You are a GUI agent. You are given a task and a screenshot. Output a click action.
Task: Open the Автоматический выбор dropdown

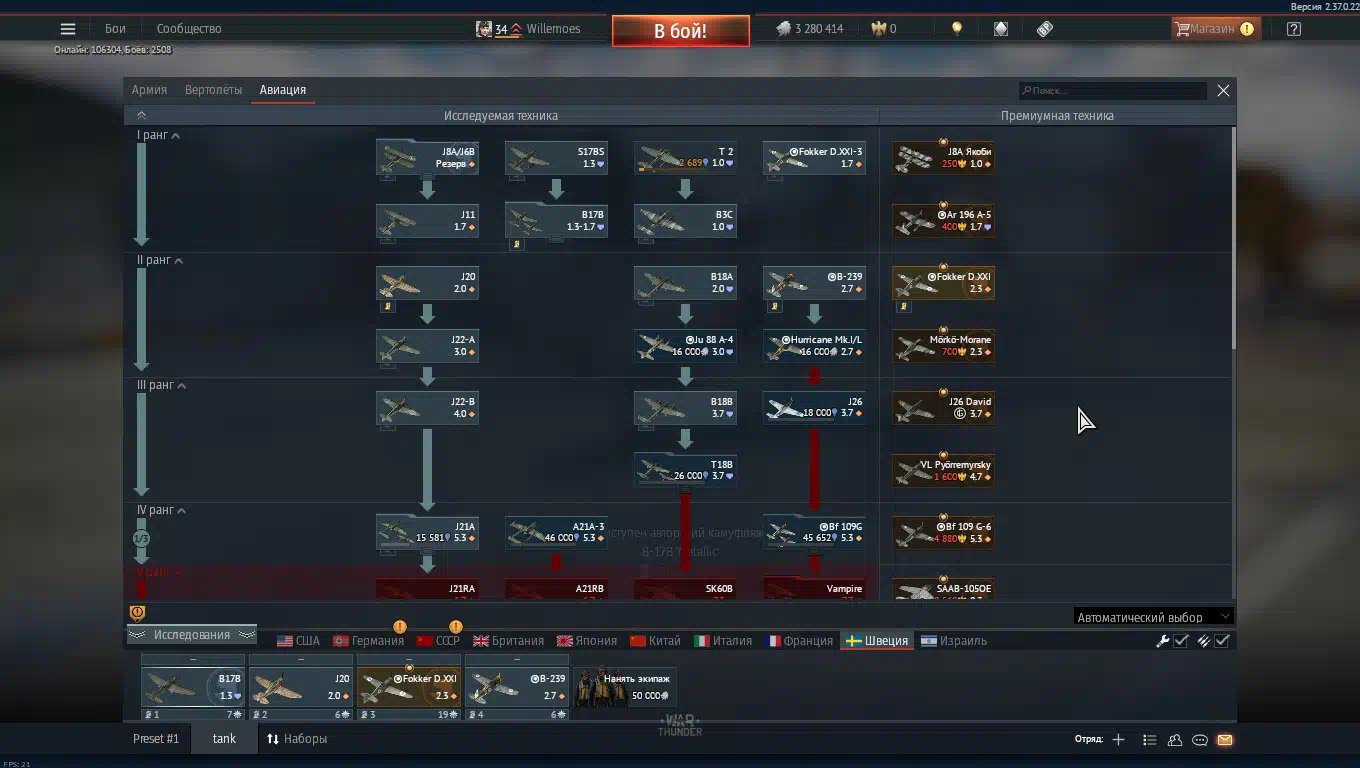click(1153, 617)
